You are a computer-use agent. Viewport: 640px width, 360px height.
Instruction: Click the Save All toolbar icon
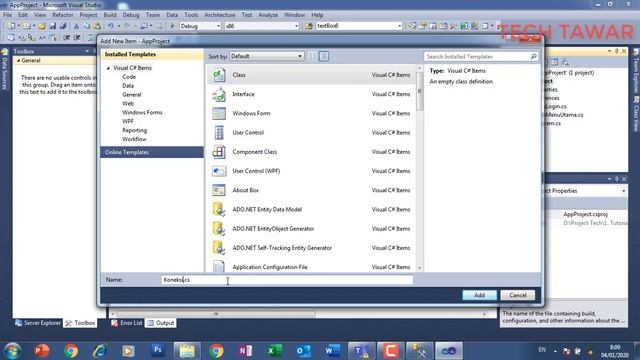click(x=63, y=26)
